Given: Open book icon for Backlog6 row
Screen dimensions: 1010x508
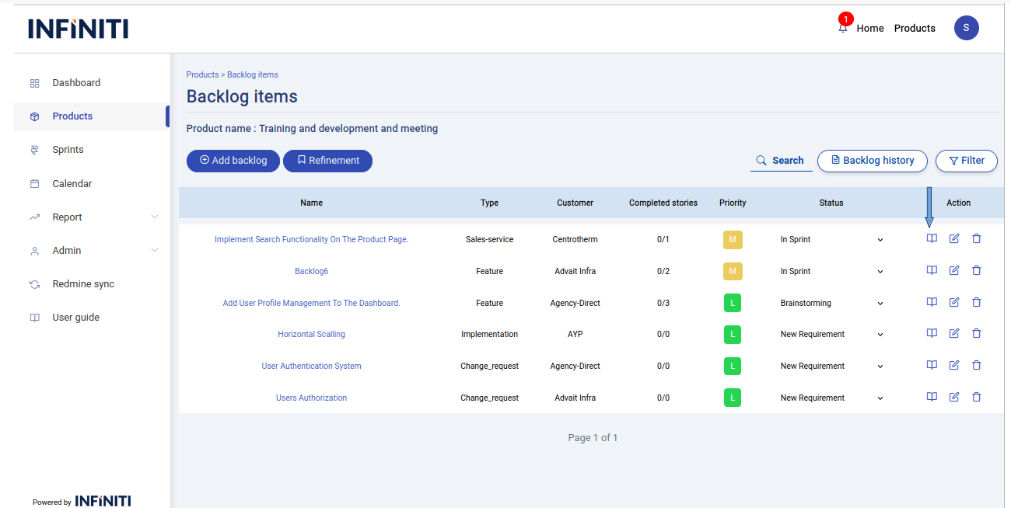Looking at the screenshot, I should [x=931, y=270].
